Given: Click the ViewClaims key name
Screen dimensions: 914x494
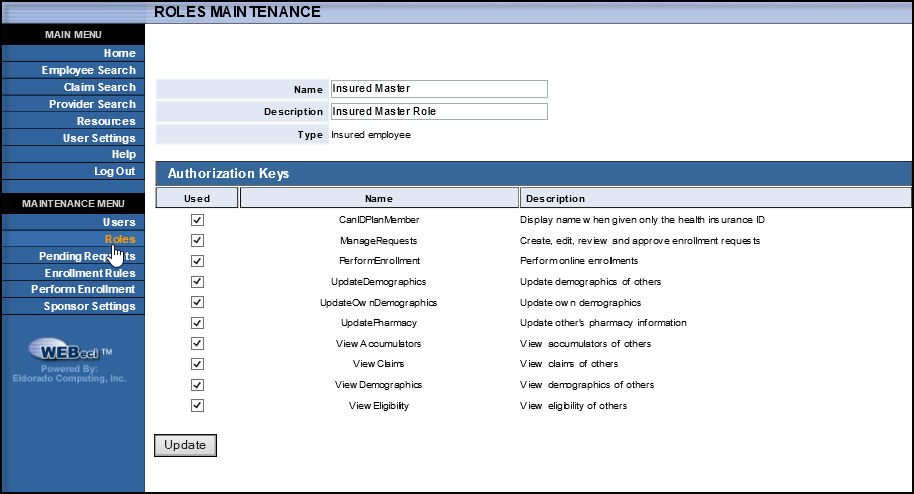Looking at the screenshot, I should coord(378,364).
